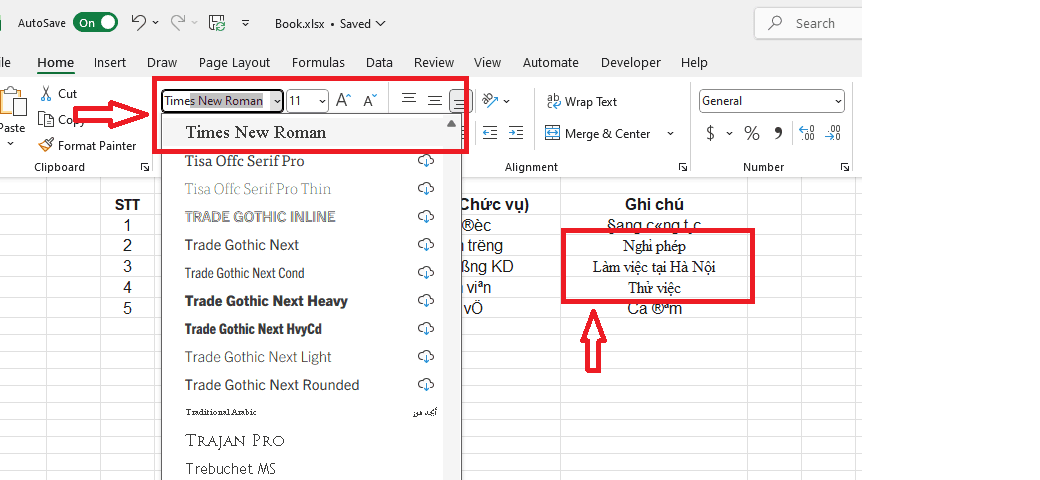
Task: Click the Increase Decimal icon
Action: [807, 133]
